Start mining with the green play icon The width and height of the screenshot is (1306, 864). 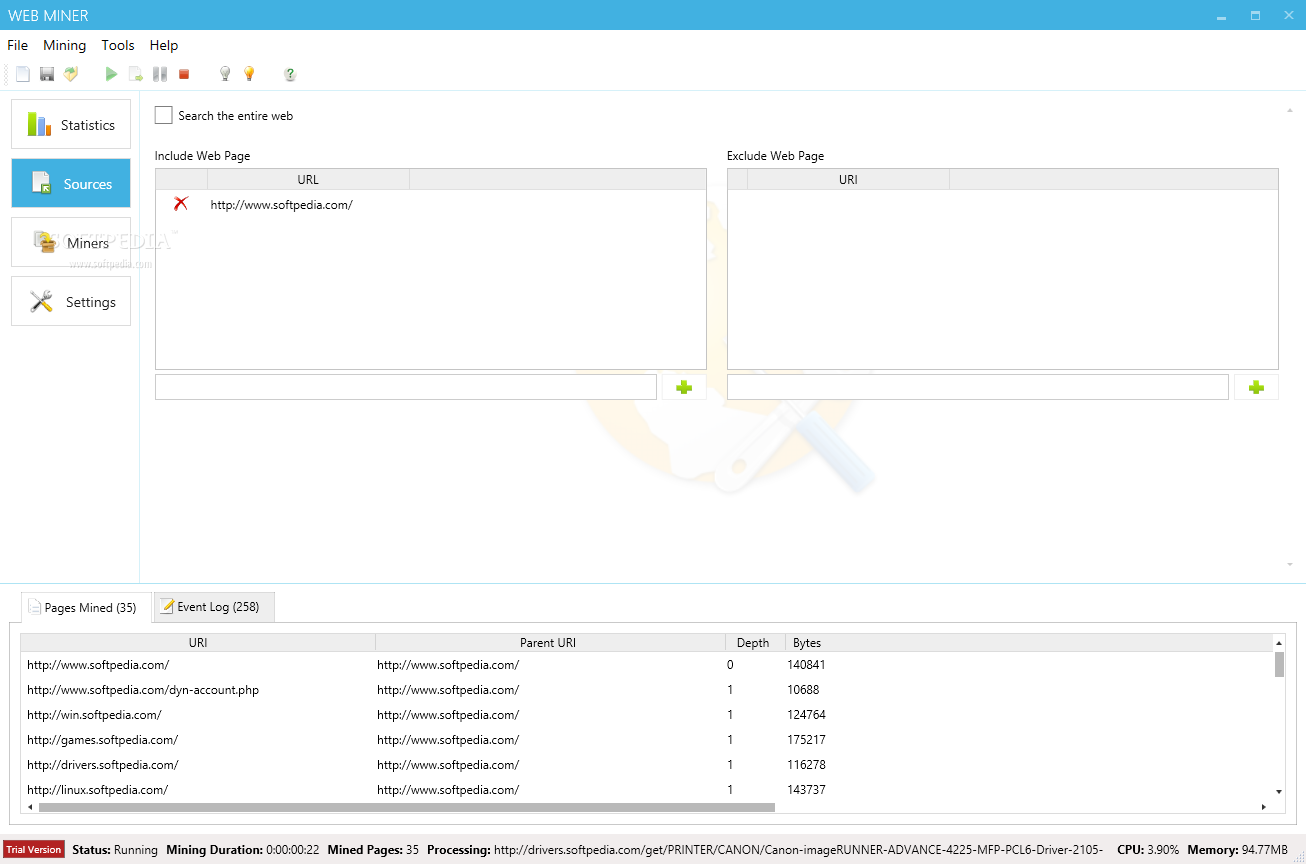(x=112, y=74)
